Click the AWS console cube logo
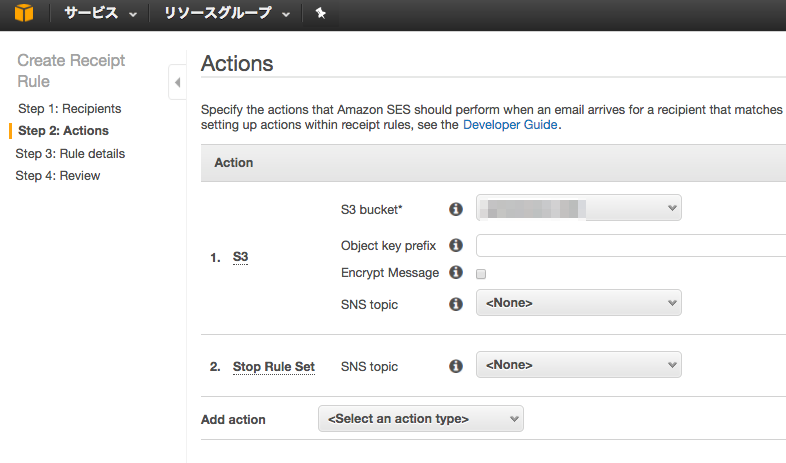786x463 pixels. (24, 13)
